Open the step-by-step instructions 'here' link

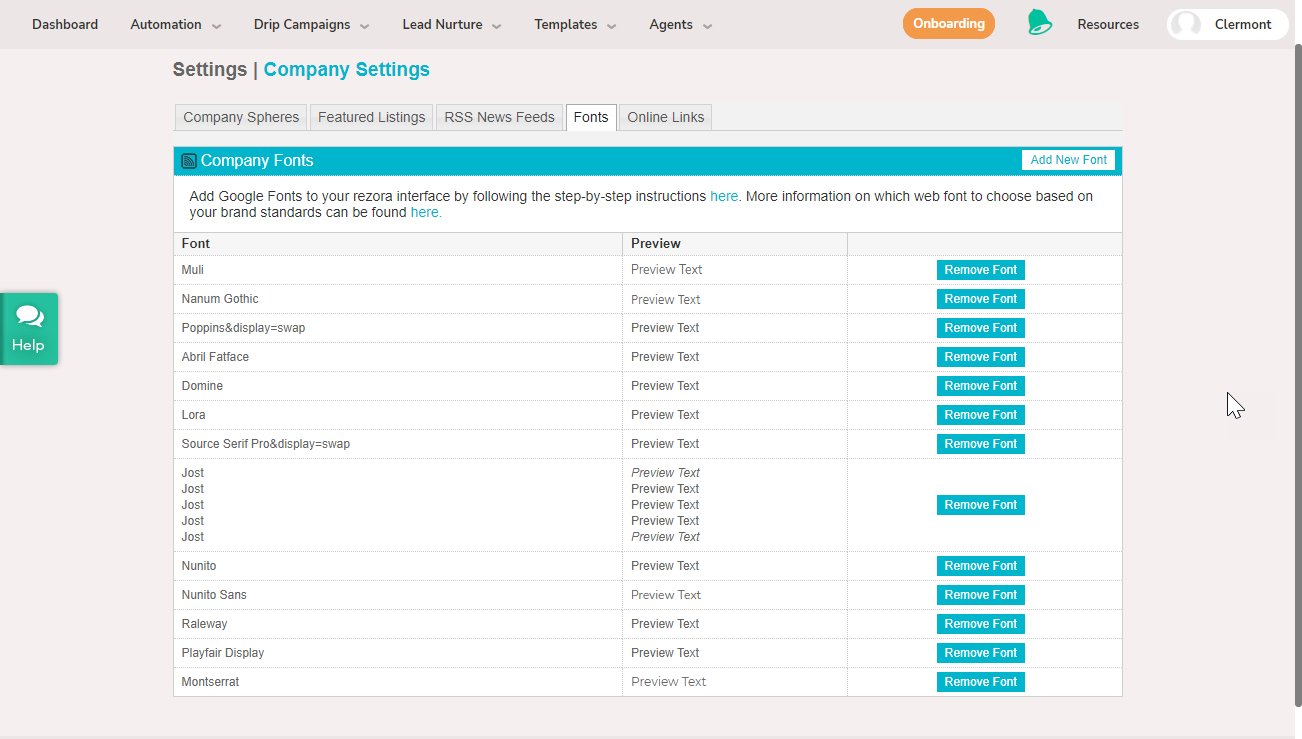coord(726,196)
